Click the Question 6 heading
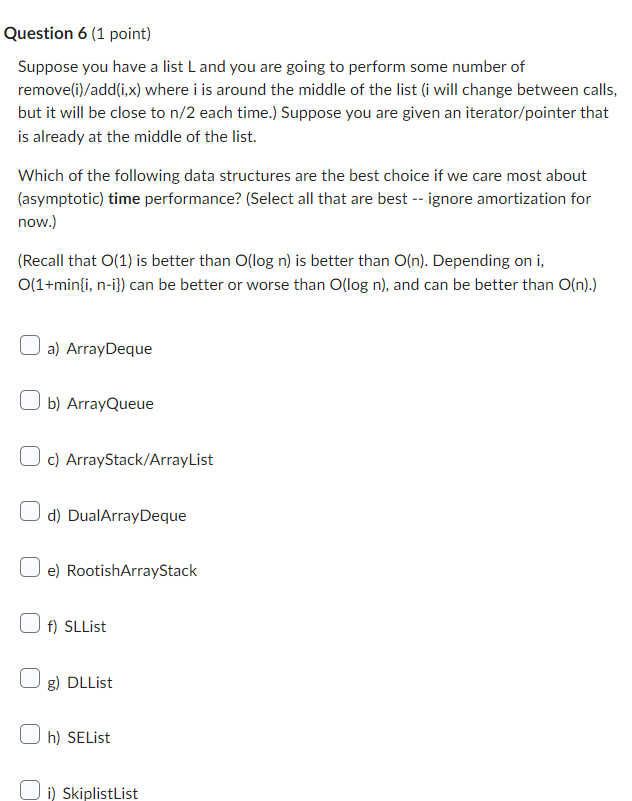Image resolution: width=632 pixels, height=801 pixels. coord(75,33)
